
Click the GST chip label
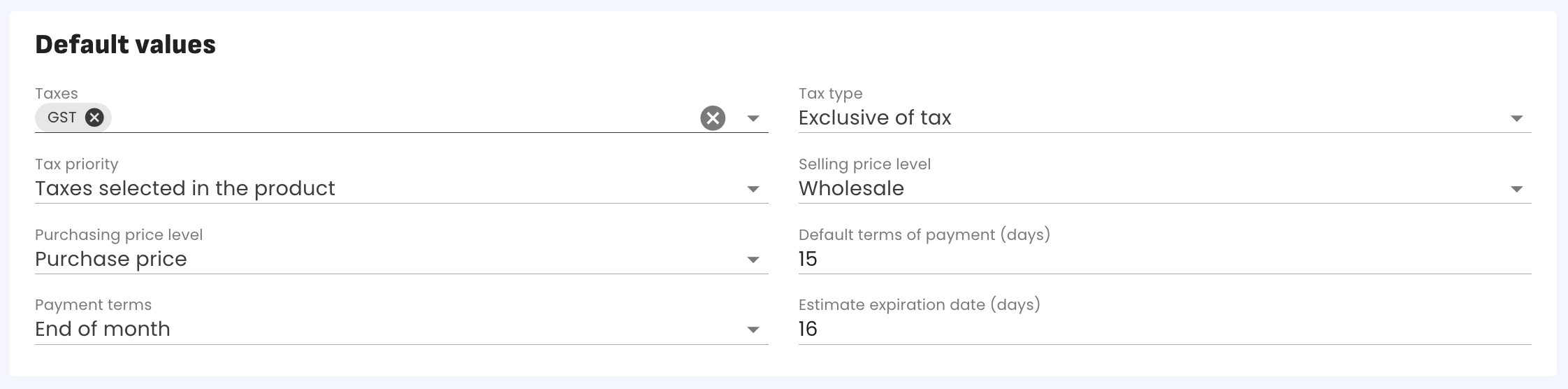coord(62,118)
